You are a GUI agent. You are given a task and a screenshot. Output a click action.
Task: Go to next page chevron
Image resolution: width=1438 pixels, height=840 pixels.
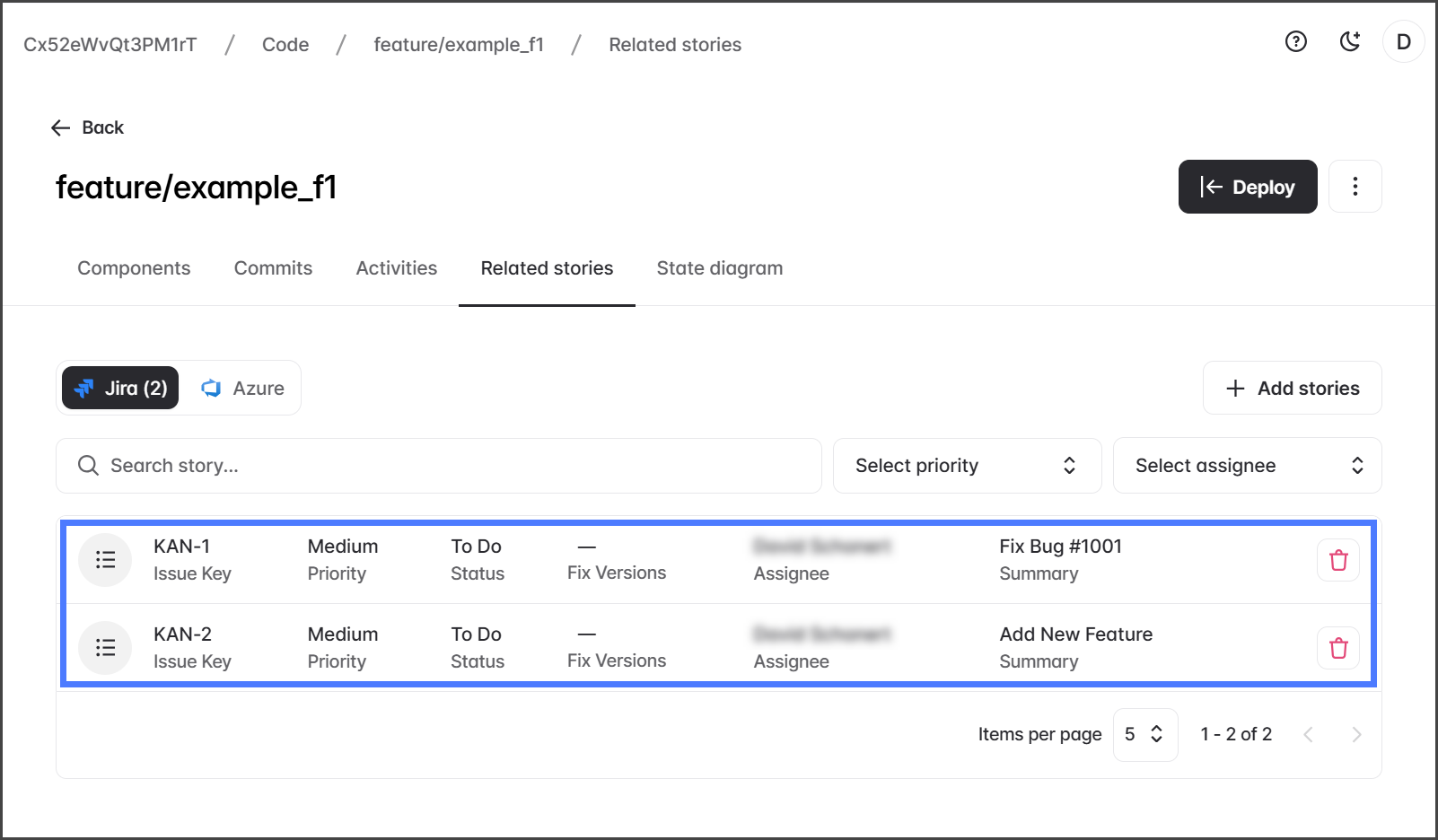click(1355, 735)
